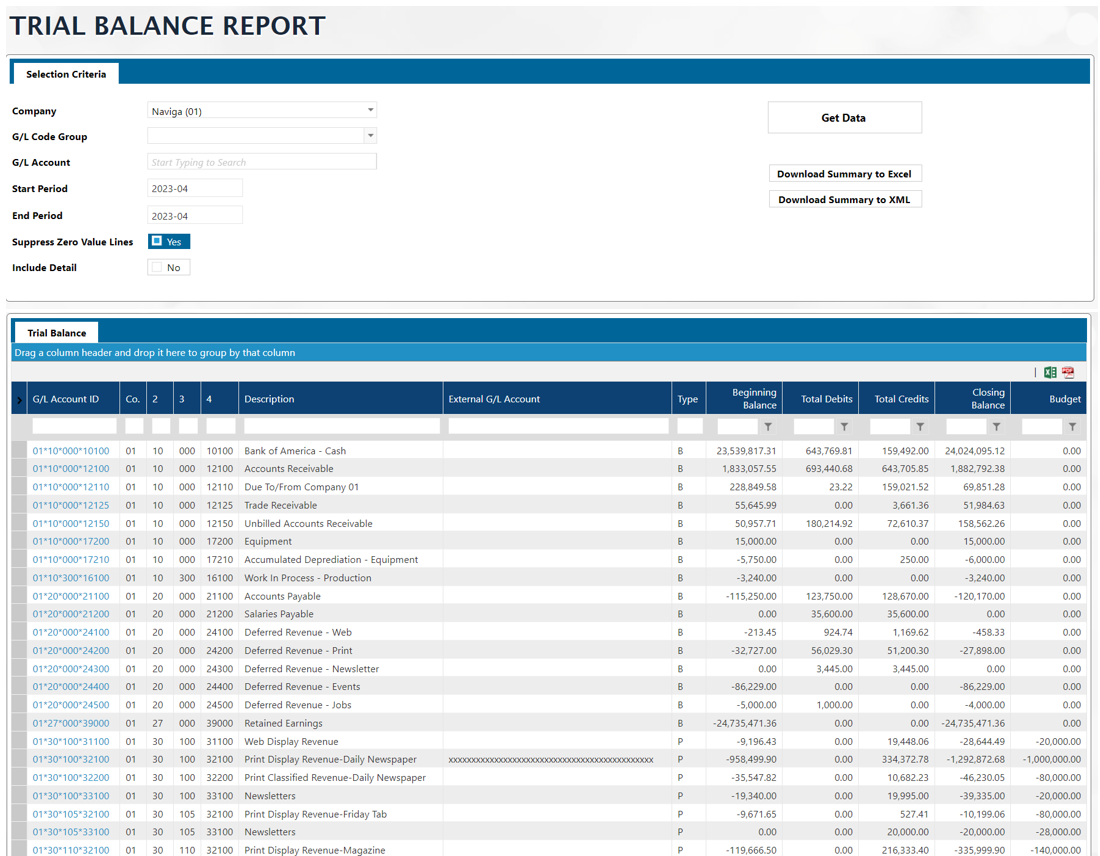This screenshot has width=1100, height=856.
Task: Click Total Debits filter funnel icon
Action: point(844,427)
